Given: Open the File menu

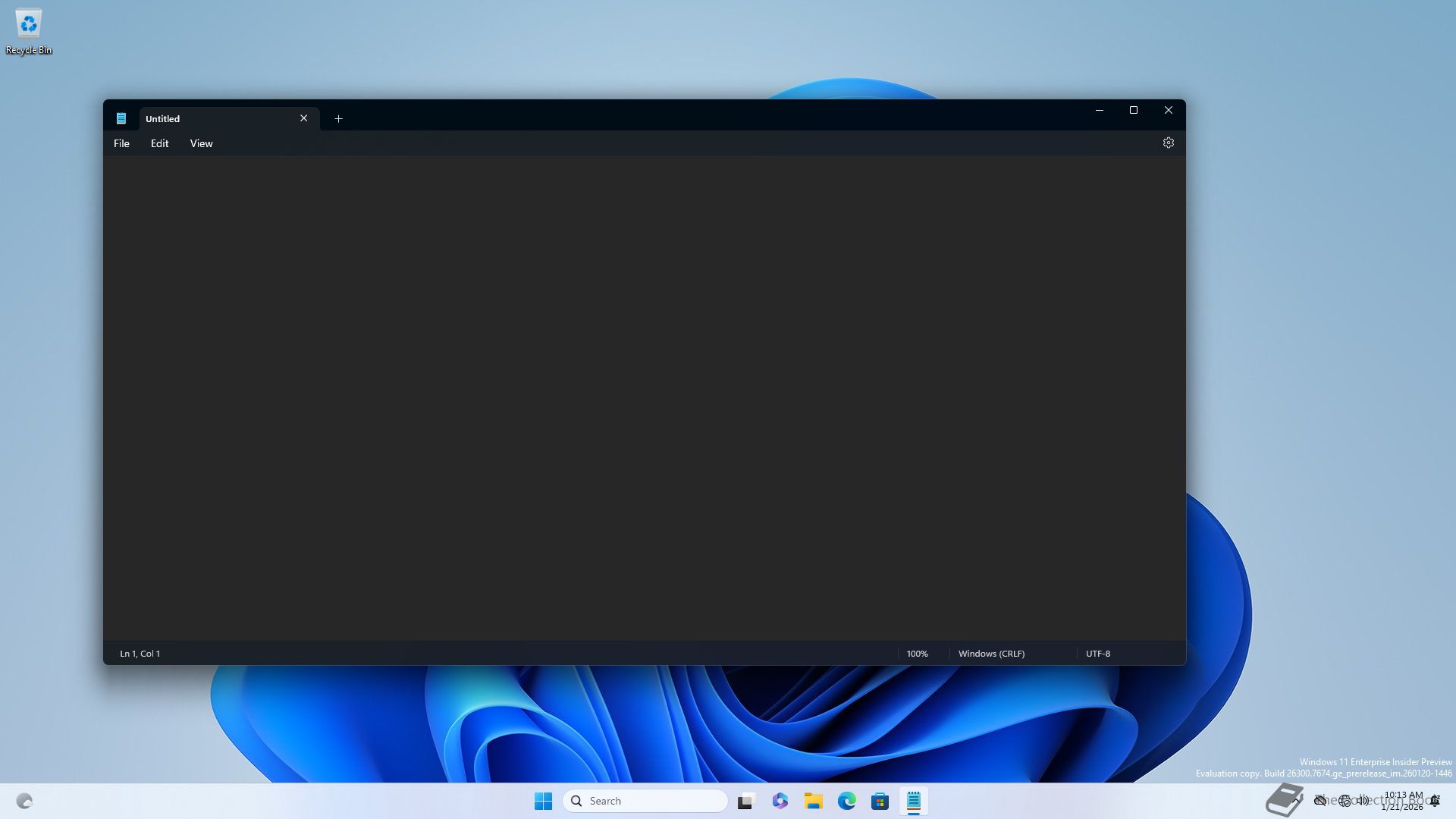Looking at the screenshot, I should [121, 143].
